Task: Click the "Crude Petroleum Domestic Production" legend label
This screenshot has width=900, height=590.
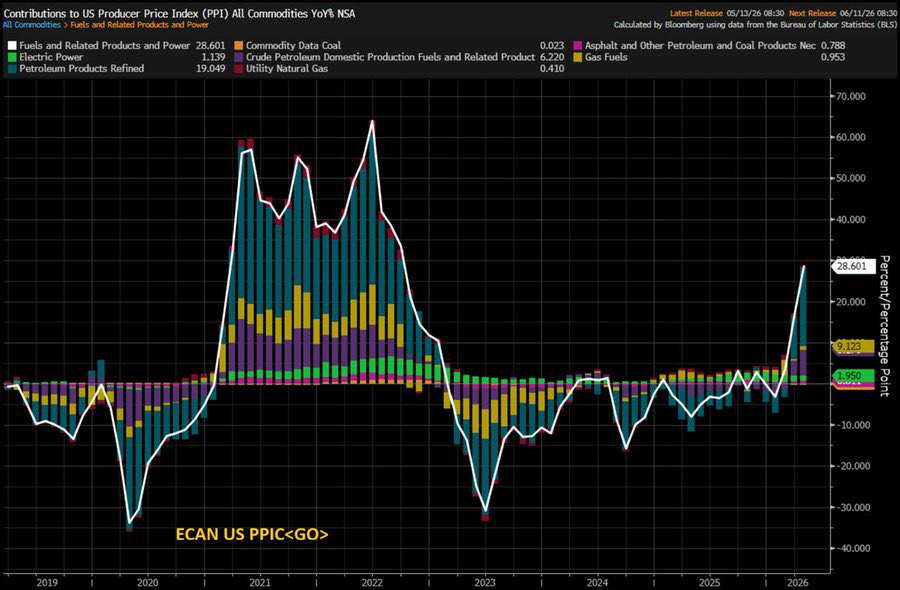Action: [390, 57]
